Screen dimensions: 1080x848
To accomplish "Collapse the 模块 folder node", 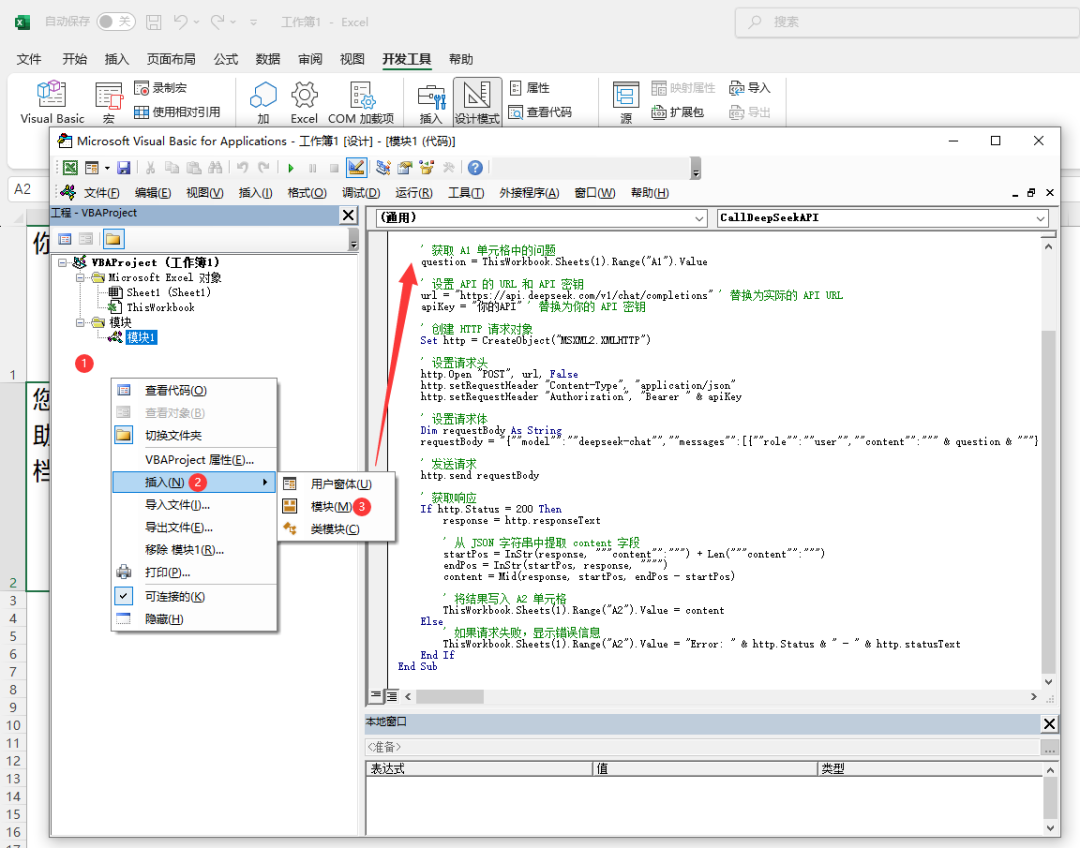I will point(81,322).
